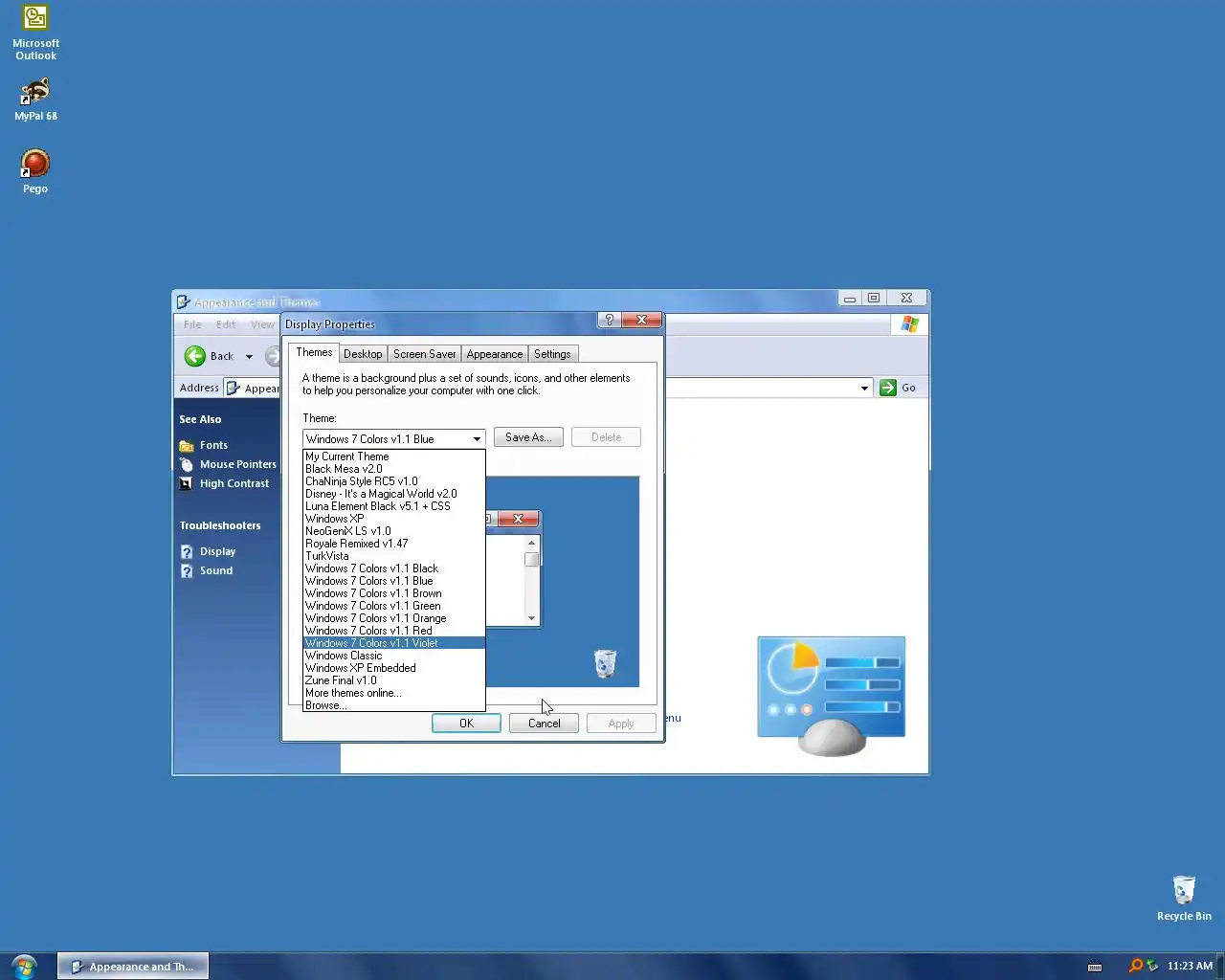Click the Mouse Pointers icon in See Also
The width and height of the screenshot is (1225, 980).
187,464
